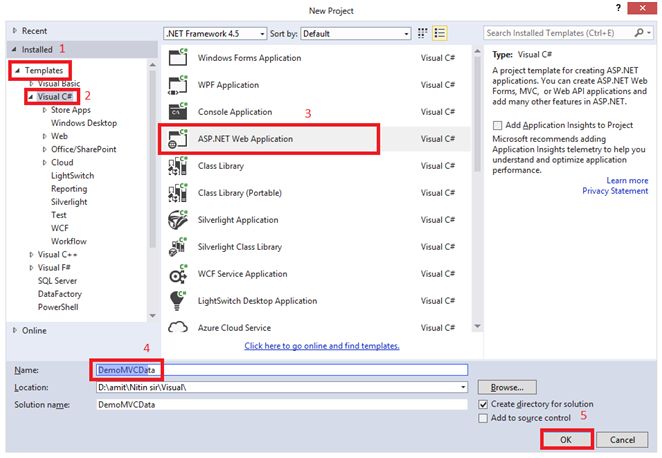
Task: Expand the Recent section
Action: pyautogui.click(x=15, y=30)
